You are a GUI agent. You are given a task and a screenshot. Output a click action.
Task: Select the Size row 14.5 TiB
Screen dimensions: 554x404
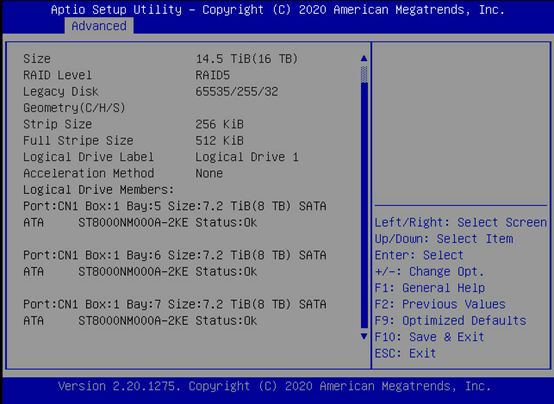pyautogui.click(x=161, y=59)
